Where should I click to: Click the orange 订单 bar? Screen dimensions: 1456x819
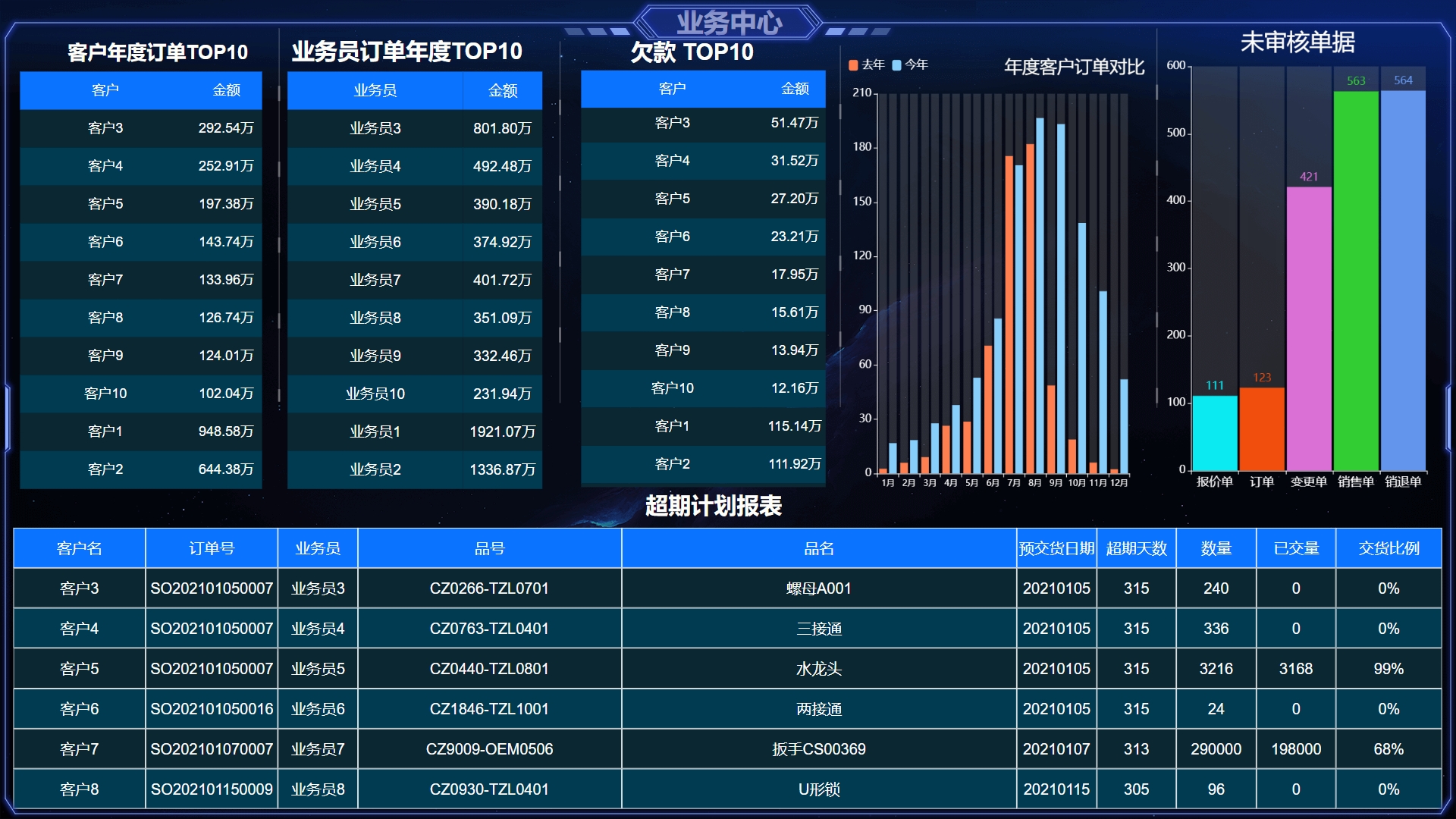pos(1262,428)
